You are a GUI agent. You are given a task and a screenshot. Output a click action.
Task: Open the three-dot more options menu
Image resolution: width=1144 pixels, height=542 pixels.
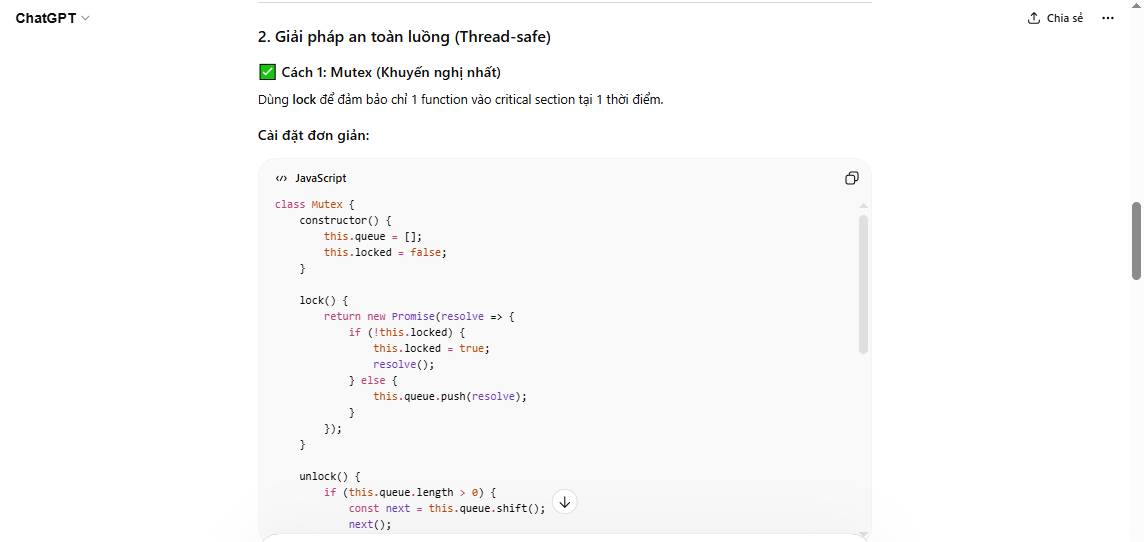pyautogui.click(x=1107, y=18)
